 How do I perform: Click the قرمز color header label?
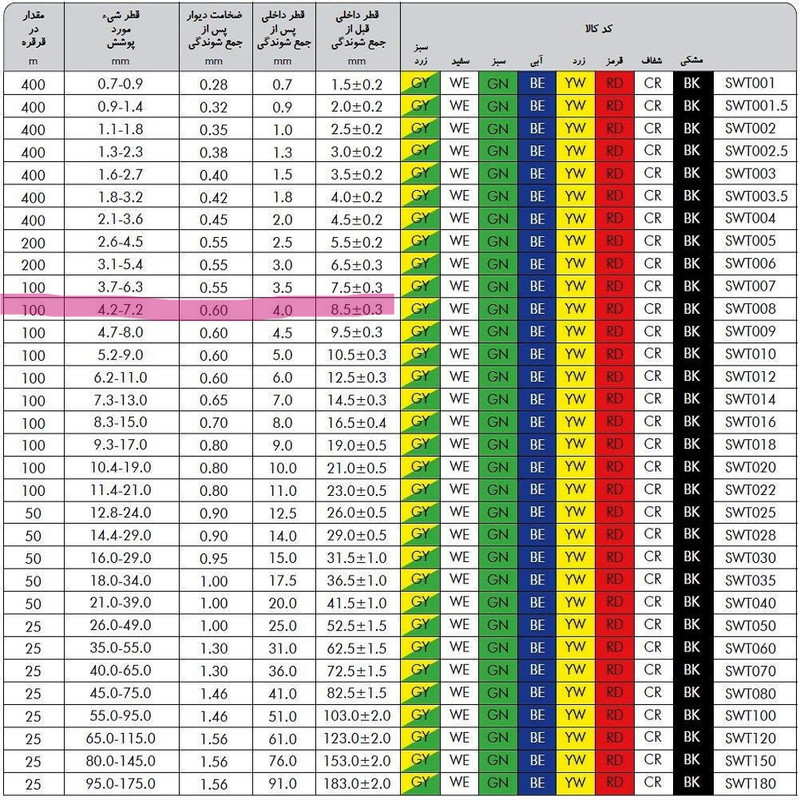pyautogui.click(x=613, y=59)
